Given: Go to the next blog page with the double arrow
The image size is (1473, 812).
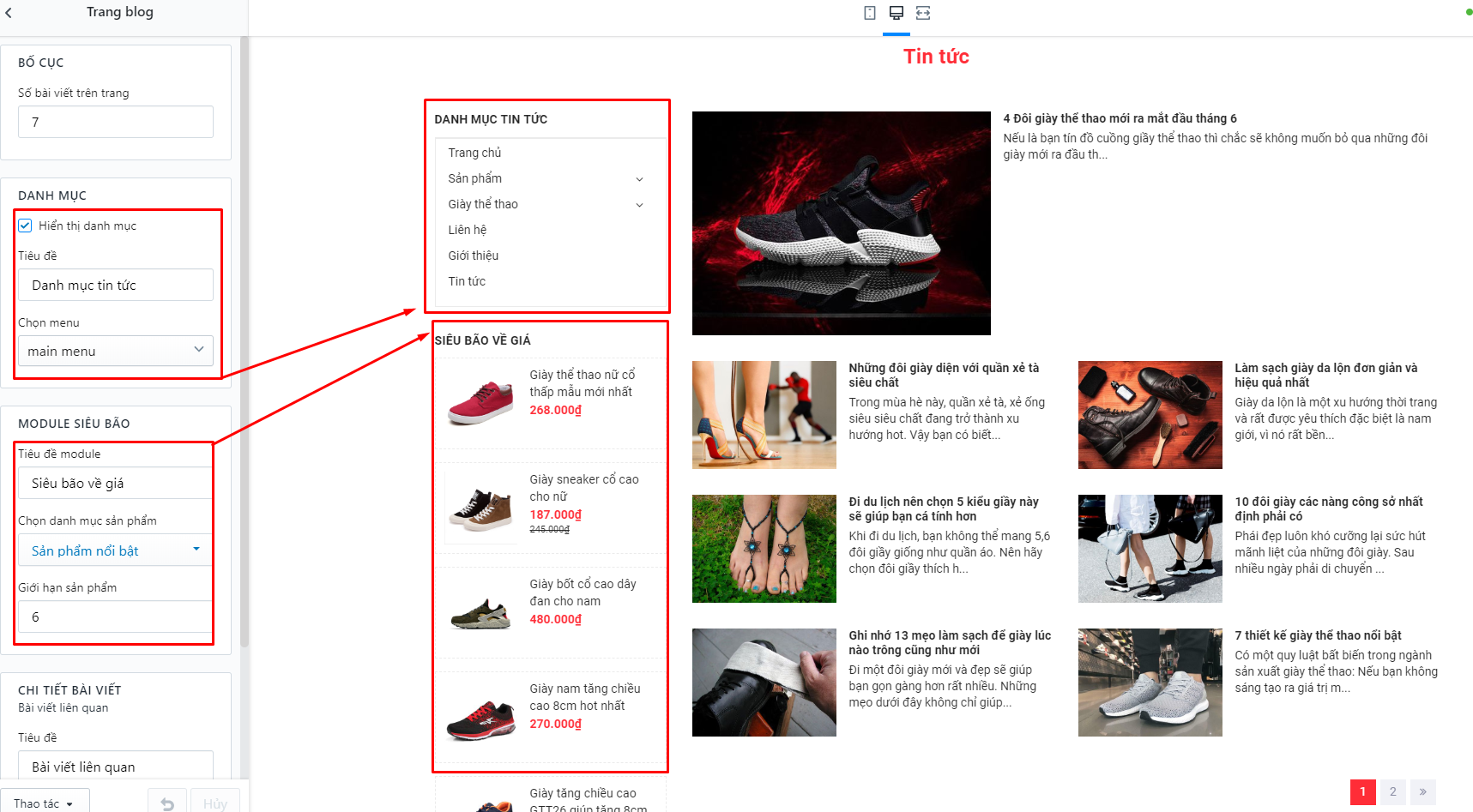Looking at the screenshot, I should pyautogui.click(x=1423, y=791).
